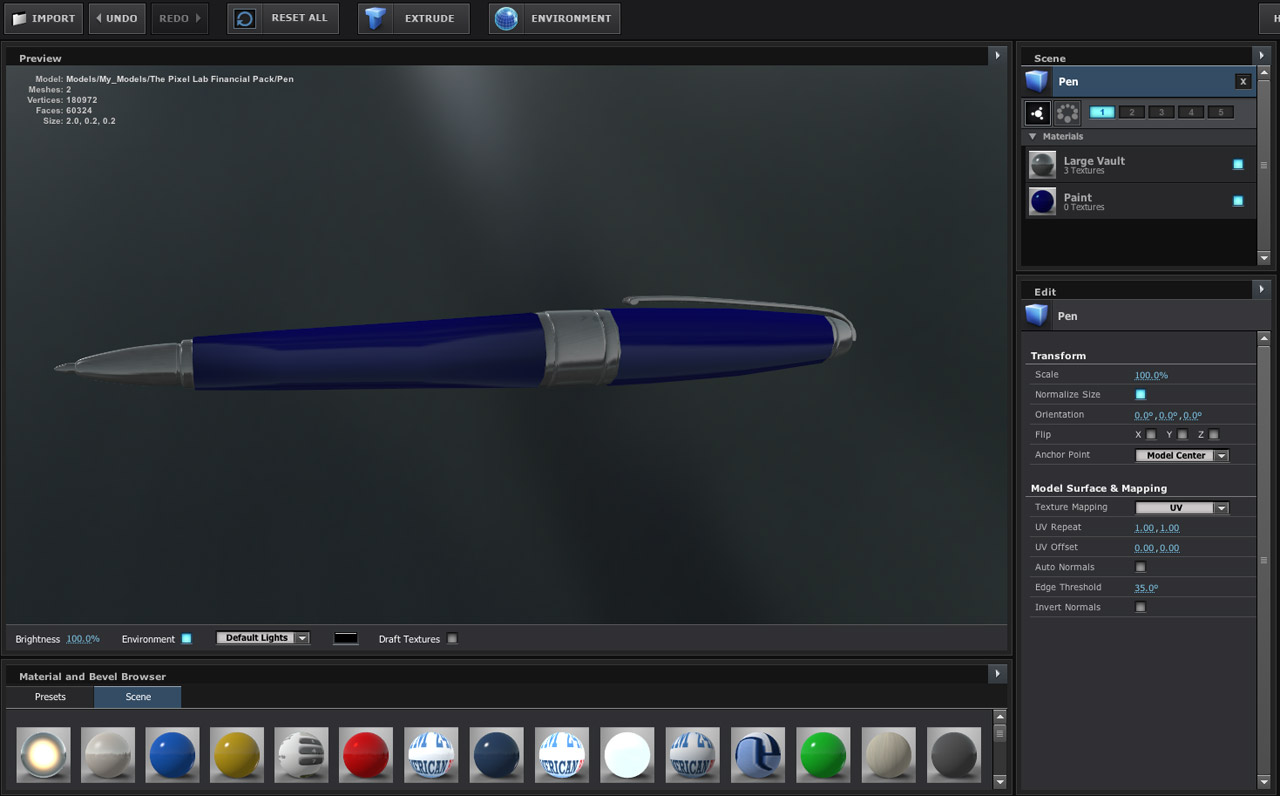Remove Pen model with X button
Image resolution: width=1280 pixels, height=796 pixels.
(1243, 81)
